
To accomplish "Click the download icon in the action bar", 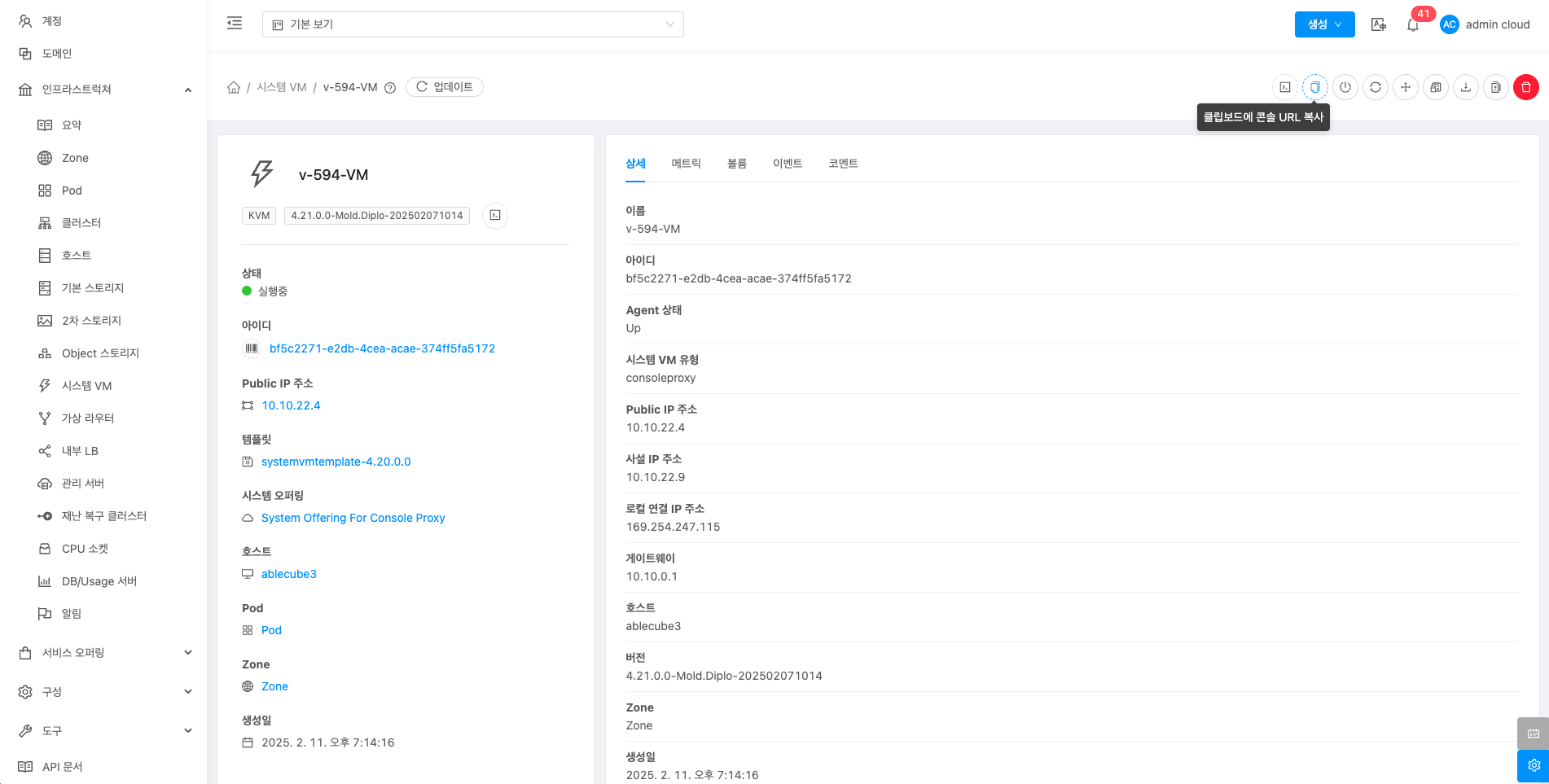I will point(1465,87).
